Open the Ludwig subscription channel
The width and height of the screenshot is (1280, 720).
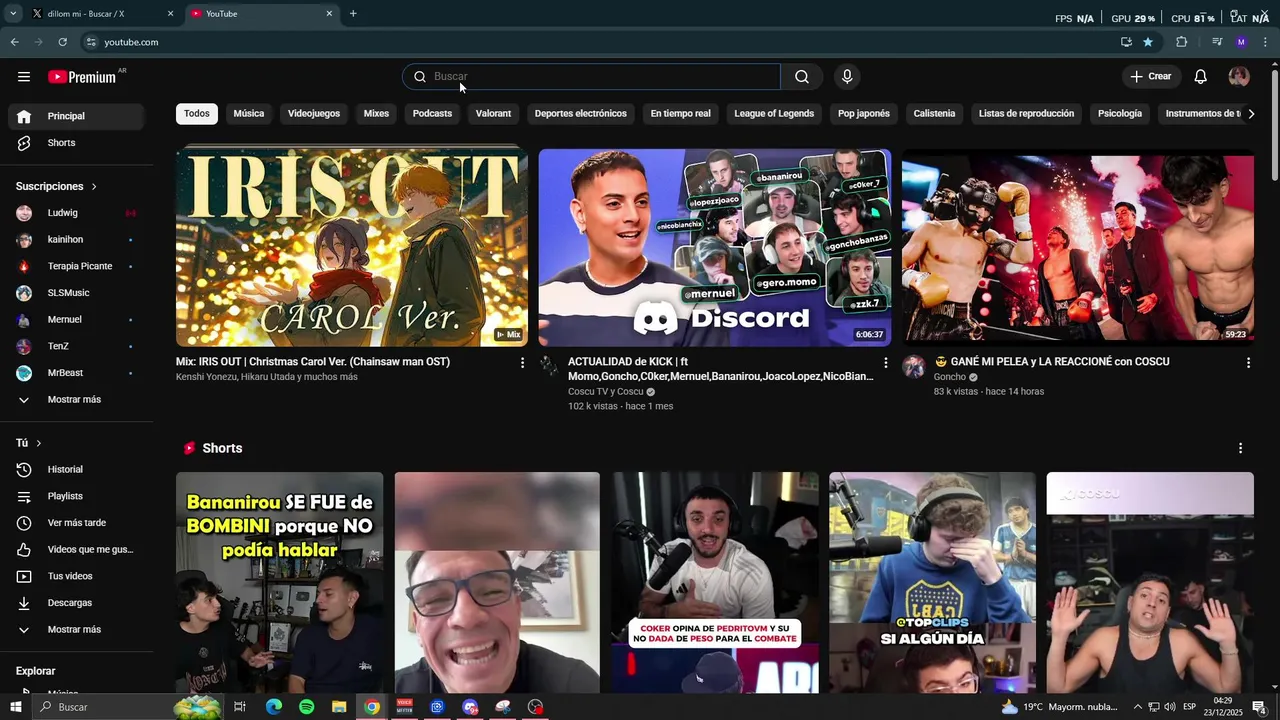pyautogui.click(x=77, y=213)
